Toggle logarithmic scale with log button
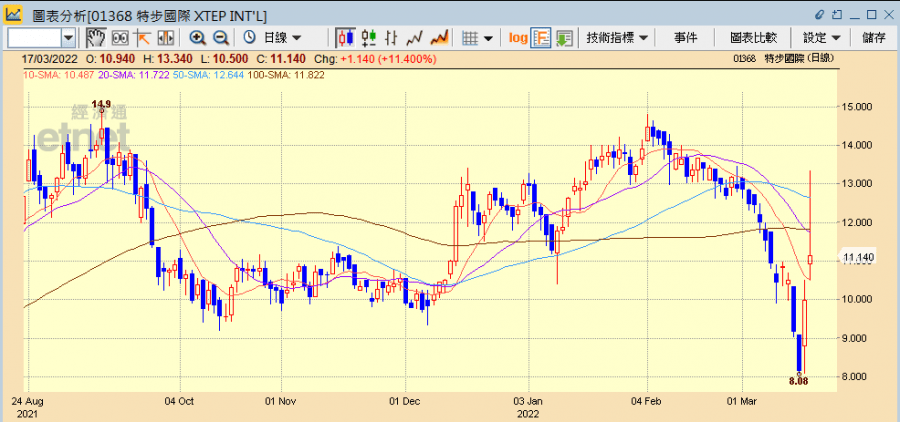Screen dimensions: 900x422 pyautogui.click(x=518, y=38)
